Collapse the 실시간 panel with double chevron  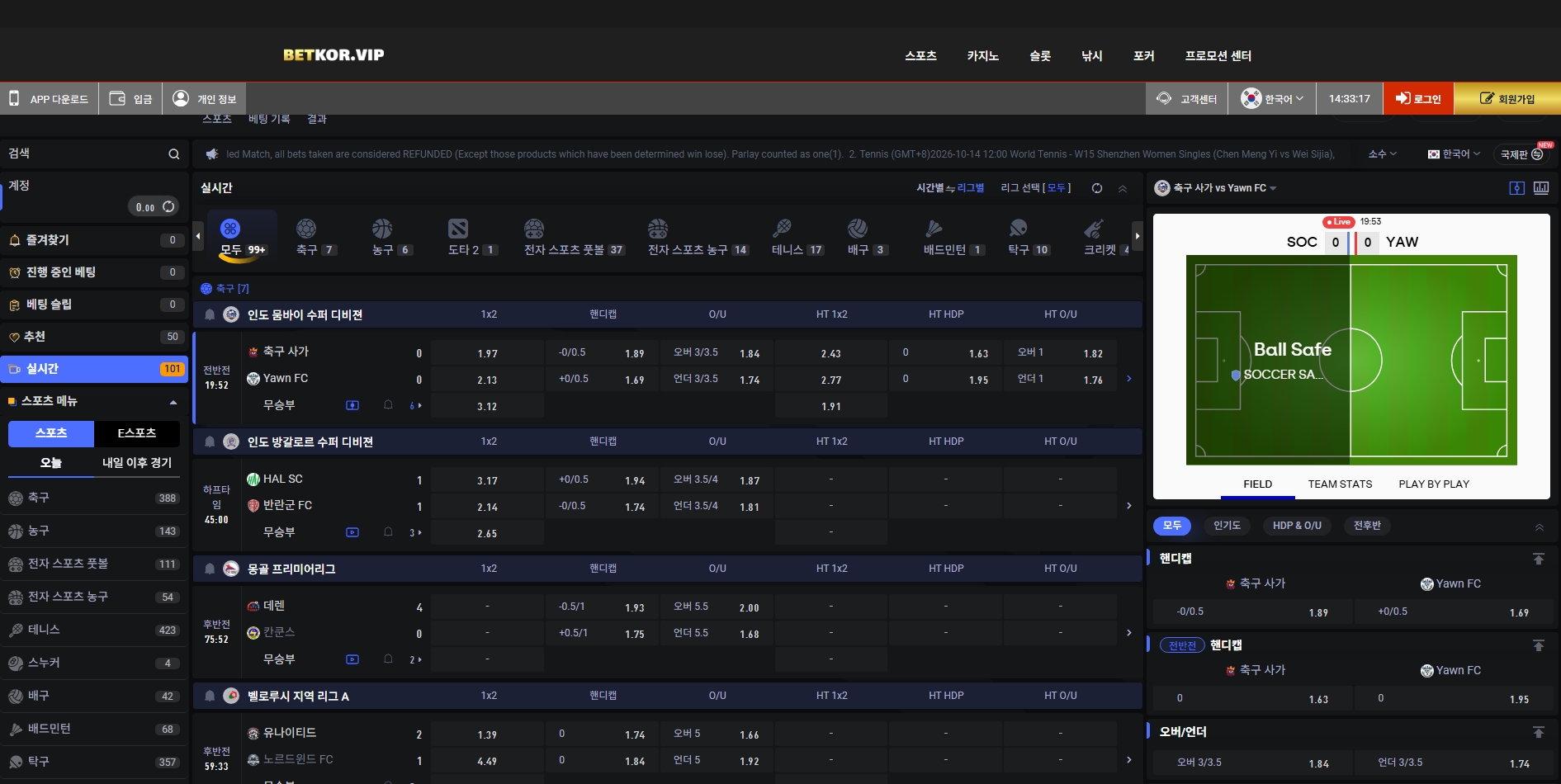click(x=1123, y=189)
